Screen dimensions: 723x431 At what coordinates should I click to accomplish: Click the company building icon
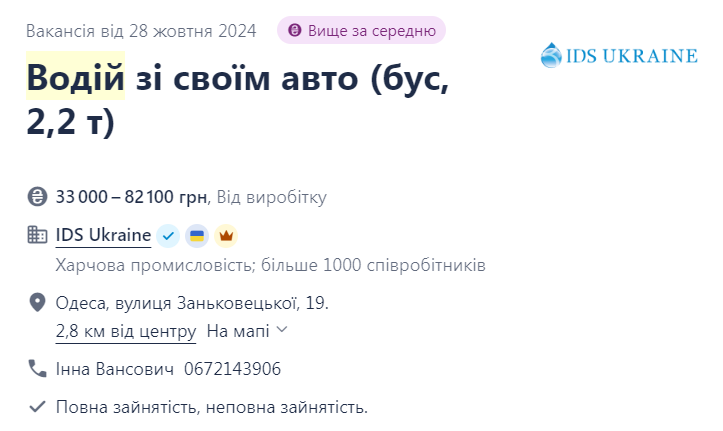pyautogui.click(x=37, y=235)
